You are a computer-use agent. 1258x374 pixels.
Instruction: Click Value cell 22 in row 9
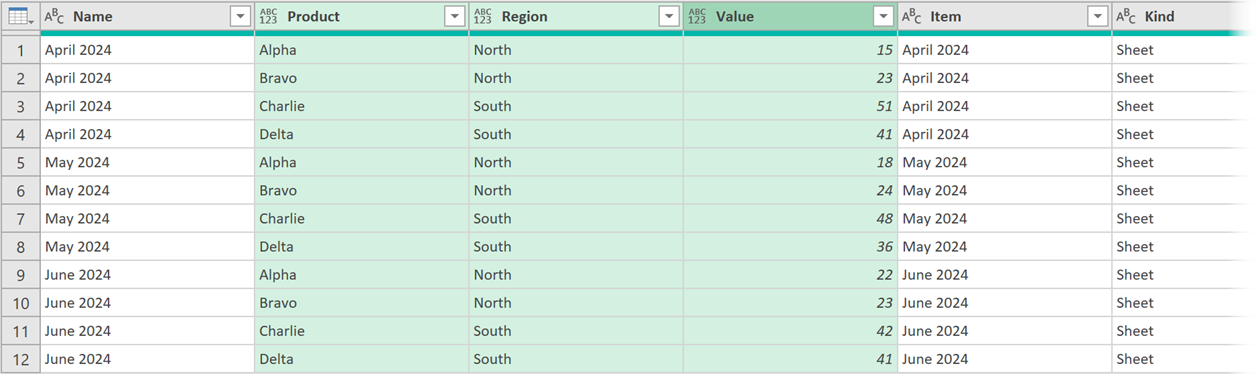coord(790,274)
